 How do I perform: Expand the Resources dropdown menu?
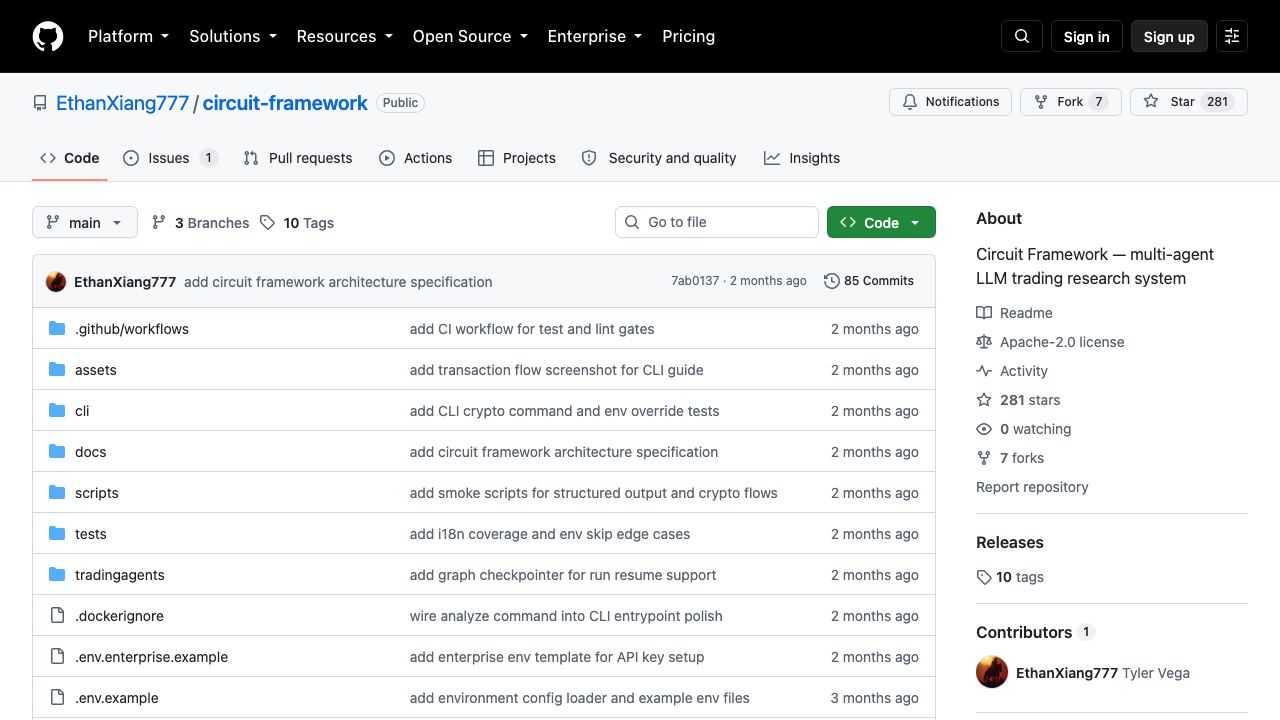346,36
